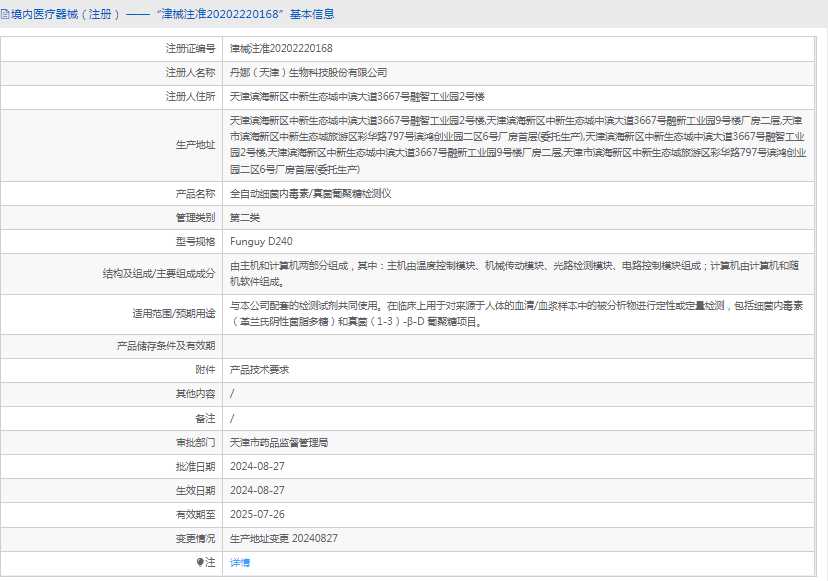Click the multi-line 生产地址 address text
The image size is (828, 581).
point(518,145)
